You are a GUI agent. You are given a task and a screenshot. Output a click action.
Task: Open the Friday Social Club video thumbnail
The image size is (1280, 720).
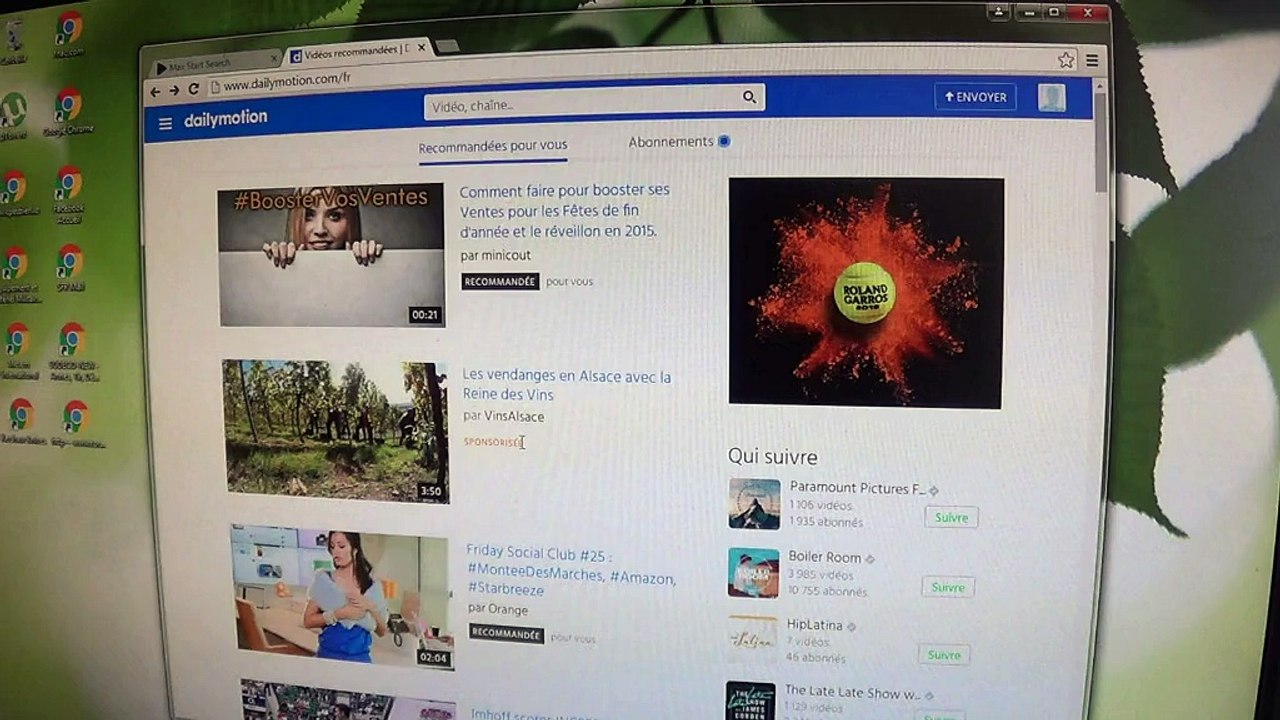pyautogui.click(x=342, y=597)
